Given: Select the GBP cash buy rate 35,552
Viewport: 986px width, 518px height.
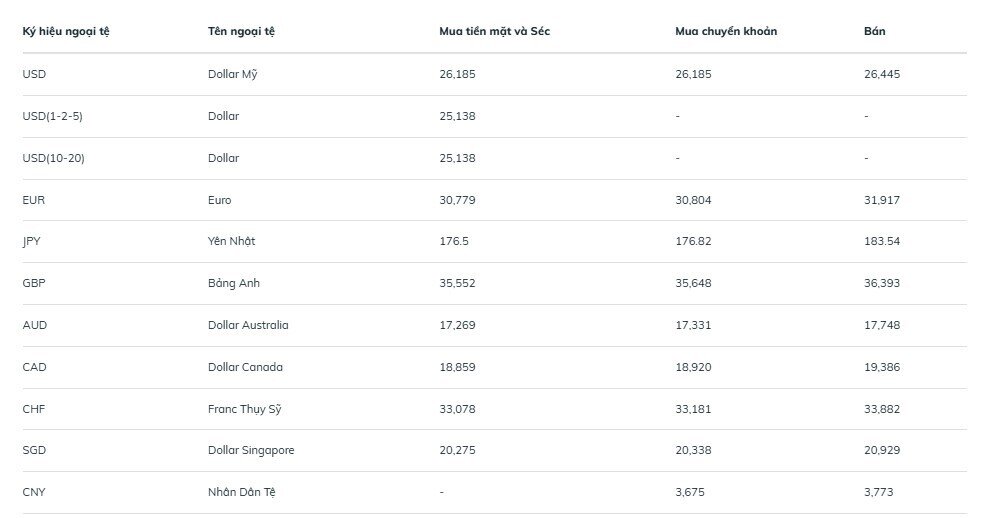Looking at the screenshot, I should [457, 283].
